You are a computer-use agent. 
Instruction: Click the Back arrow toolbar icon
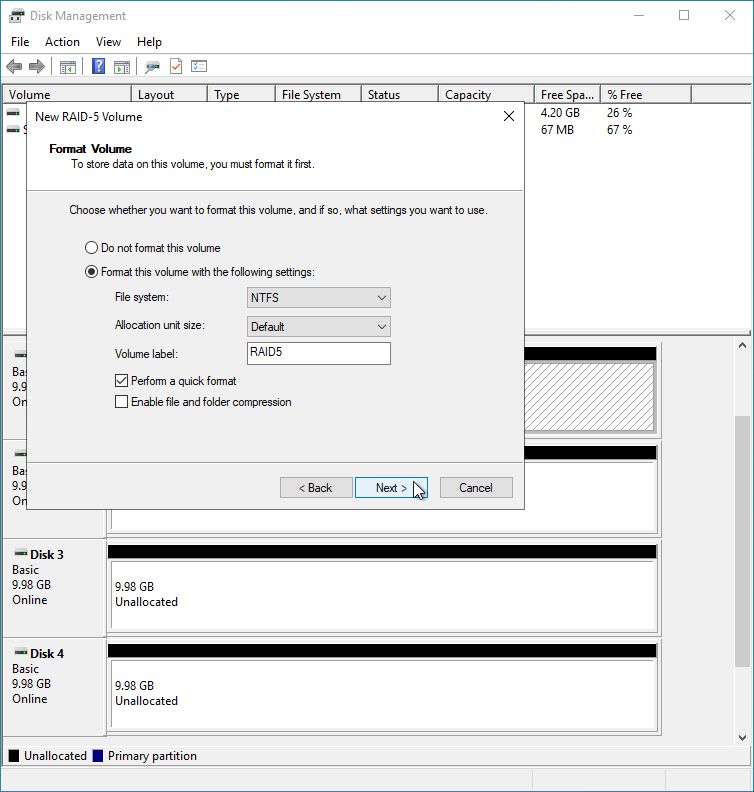coord(14,66)
